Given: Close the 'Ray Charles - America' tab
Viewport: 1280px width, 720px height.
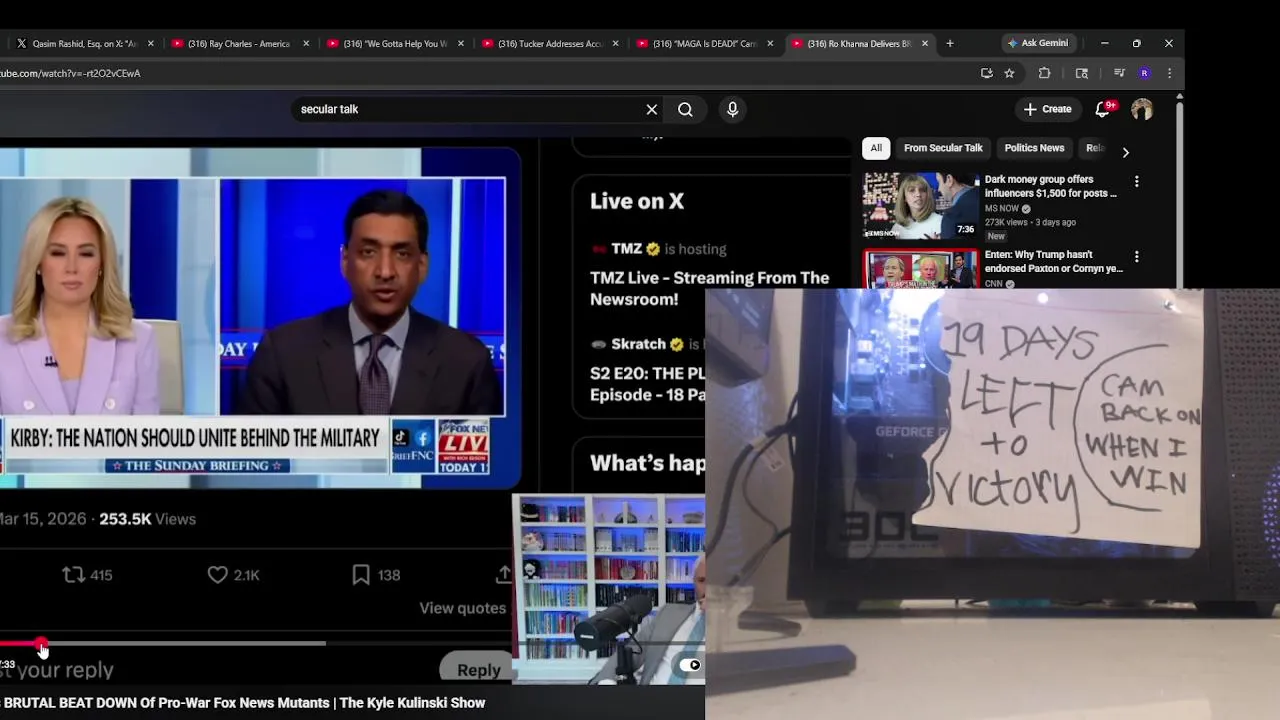Looking at the screenshot, I should tap(306, 43).
